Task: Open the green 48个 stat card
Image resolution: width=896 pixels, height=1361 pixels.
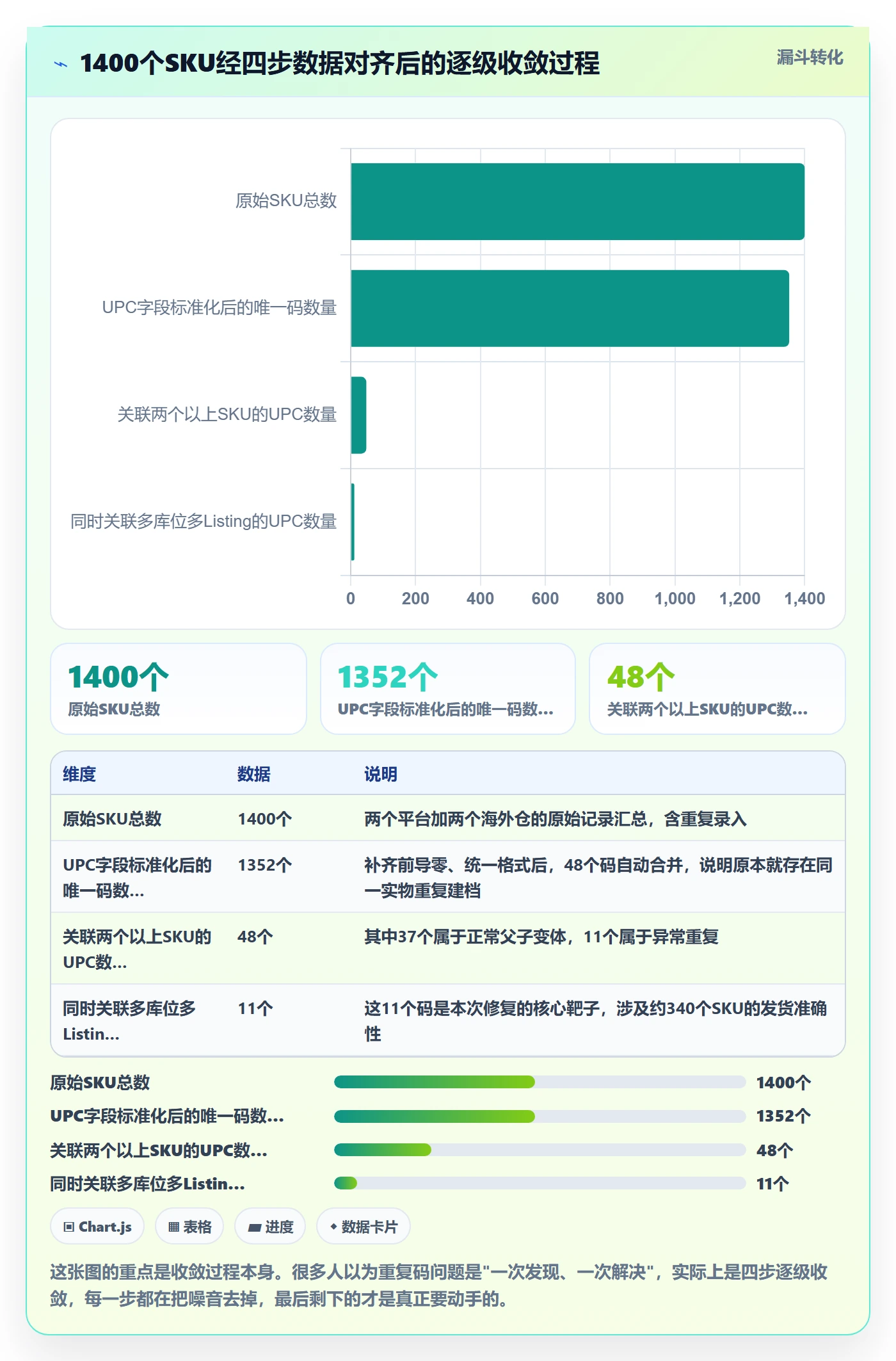Action: [717, 689]
